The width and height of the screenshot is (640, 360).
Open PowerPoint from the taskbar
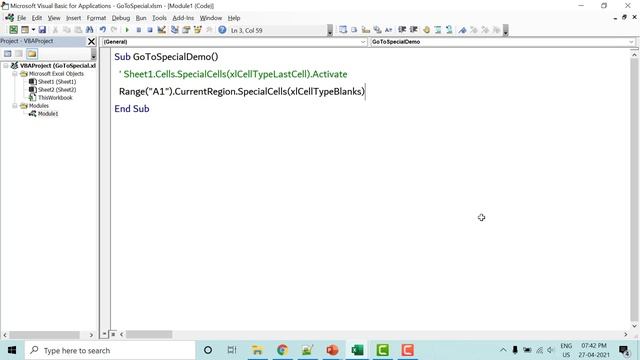(332, 350)
